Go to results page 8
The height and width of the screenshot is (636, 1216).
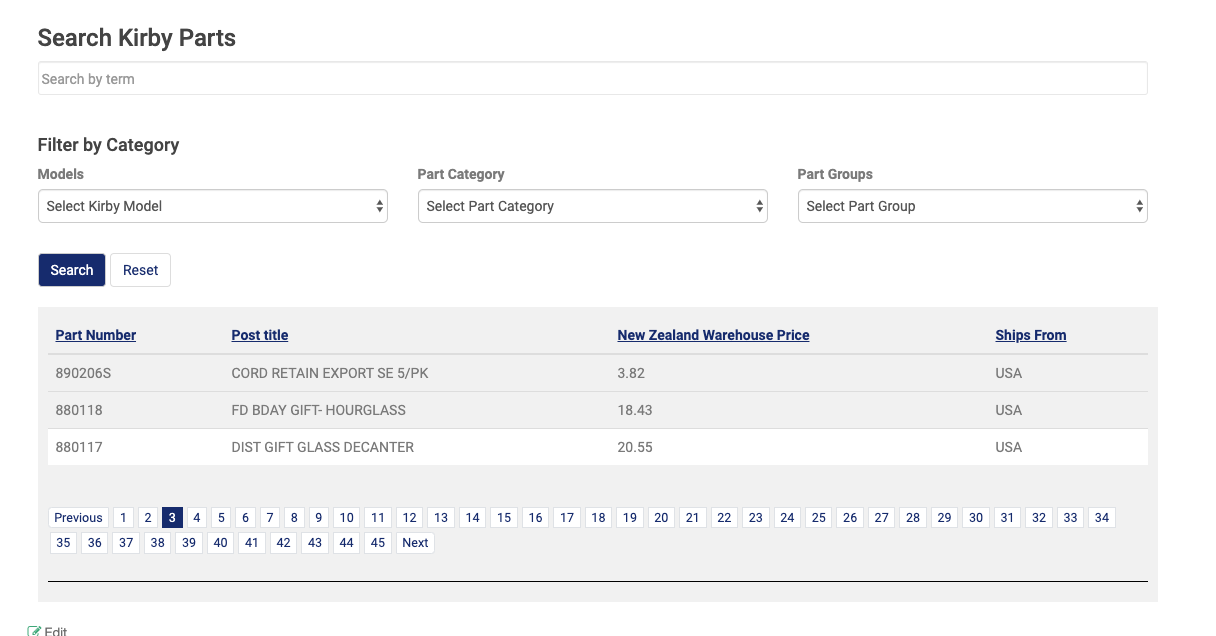click(x=294, y=517)
